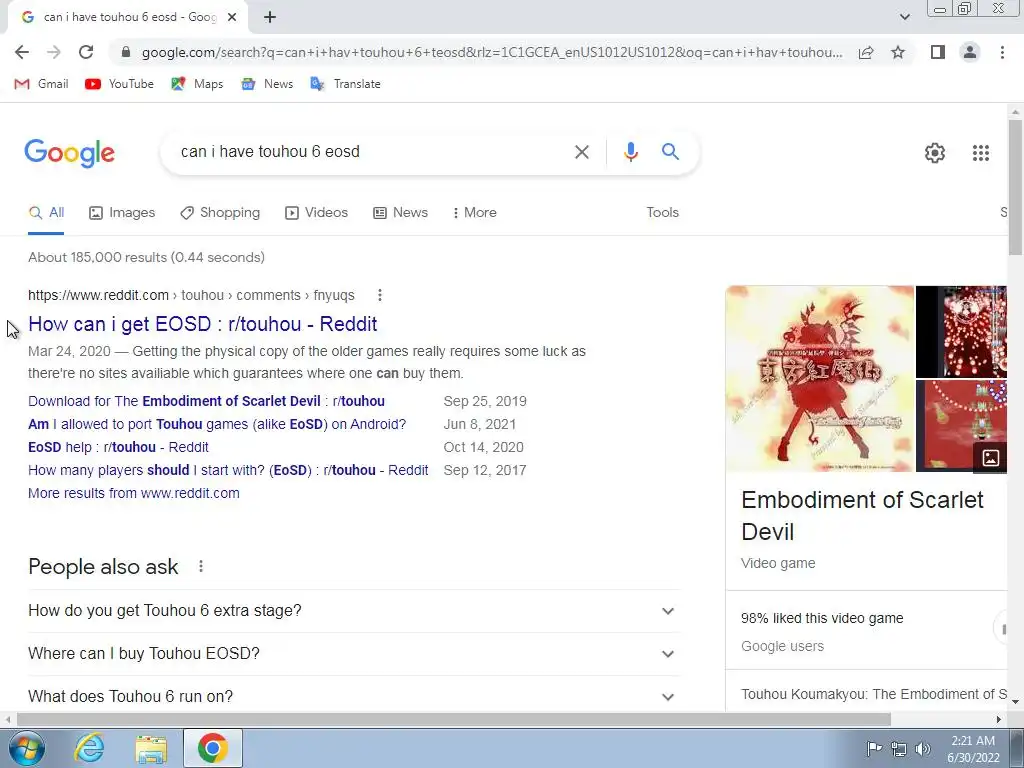Expand 'How do you get Touhou 6 extra stage?'

354,611
